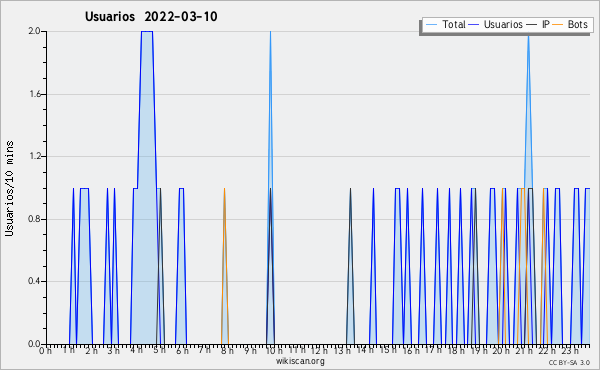Viewport: 600px width, 370px height.
Task: Click the Total spike above 21 h
Action: (528, 111)
